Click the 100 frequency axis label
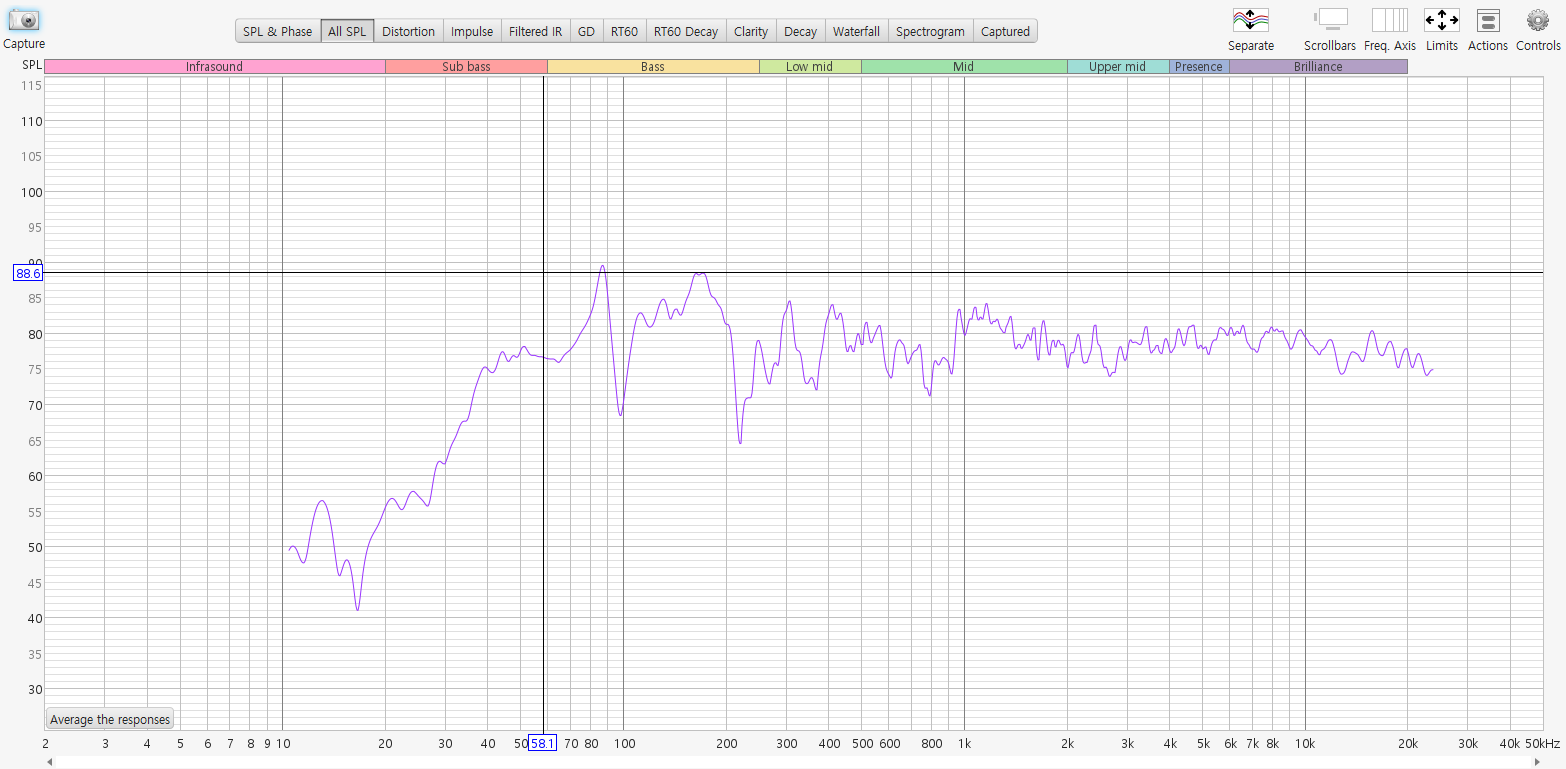Image resolution: width=1566 pixels, height=769 pixels. (624, 744)
